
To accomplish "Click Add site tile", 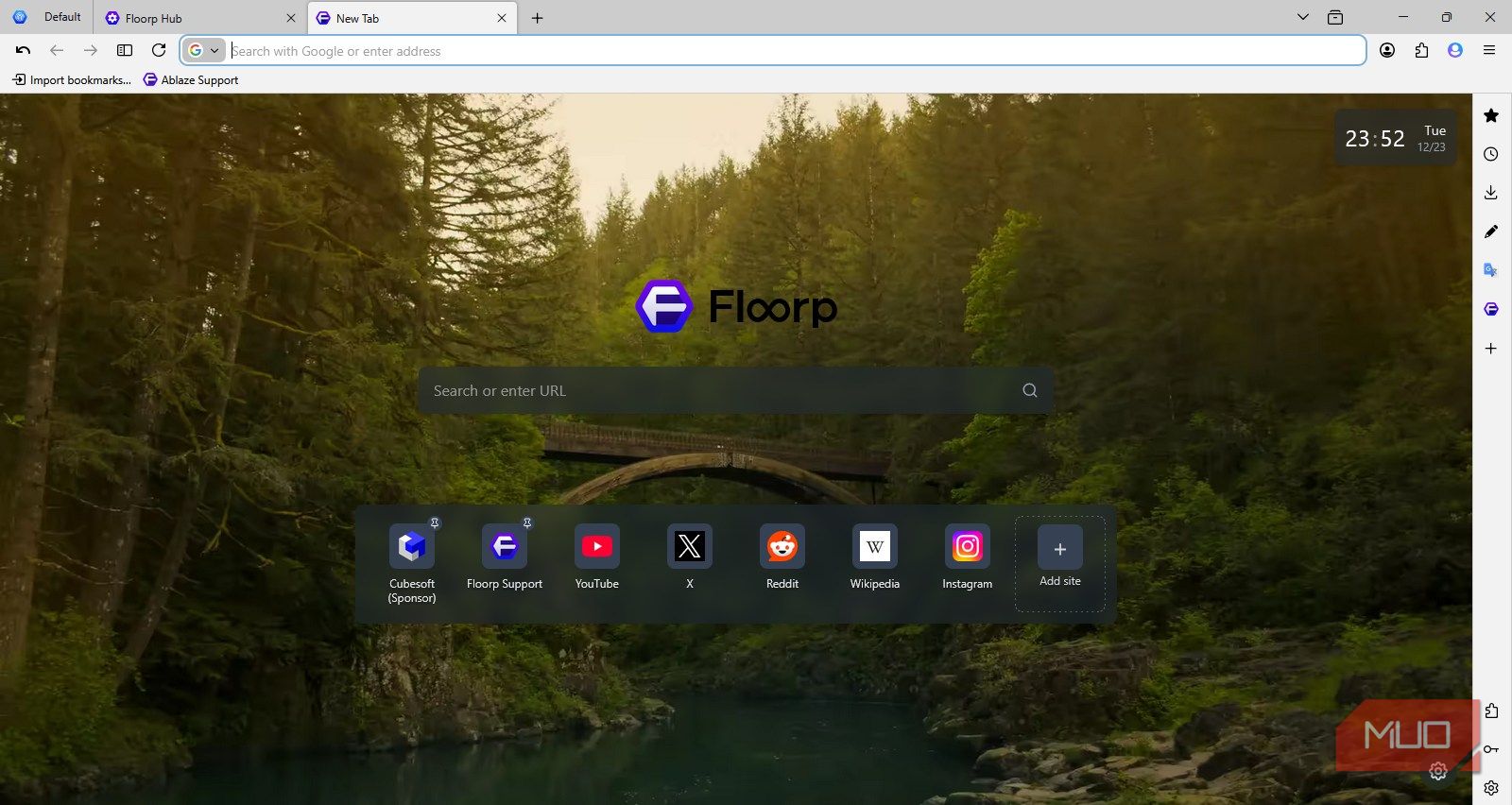I will pyautogui.click(x=1060, y=563).
